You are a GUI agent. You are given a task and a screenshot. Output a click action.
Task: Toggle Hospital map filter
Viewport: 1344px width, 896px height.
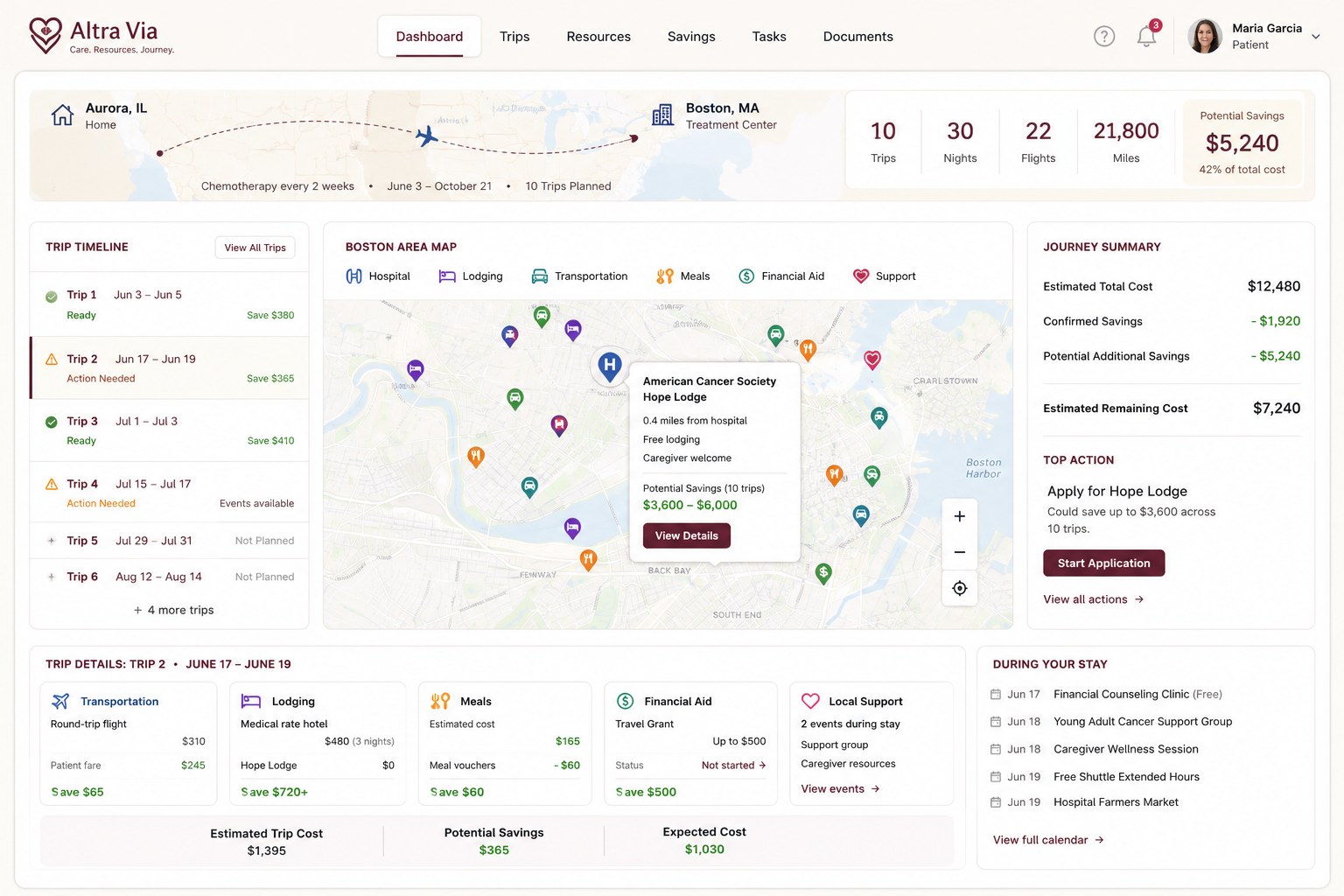click(378, 276)
